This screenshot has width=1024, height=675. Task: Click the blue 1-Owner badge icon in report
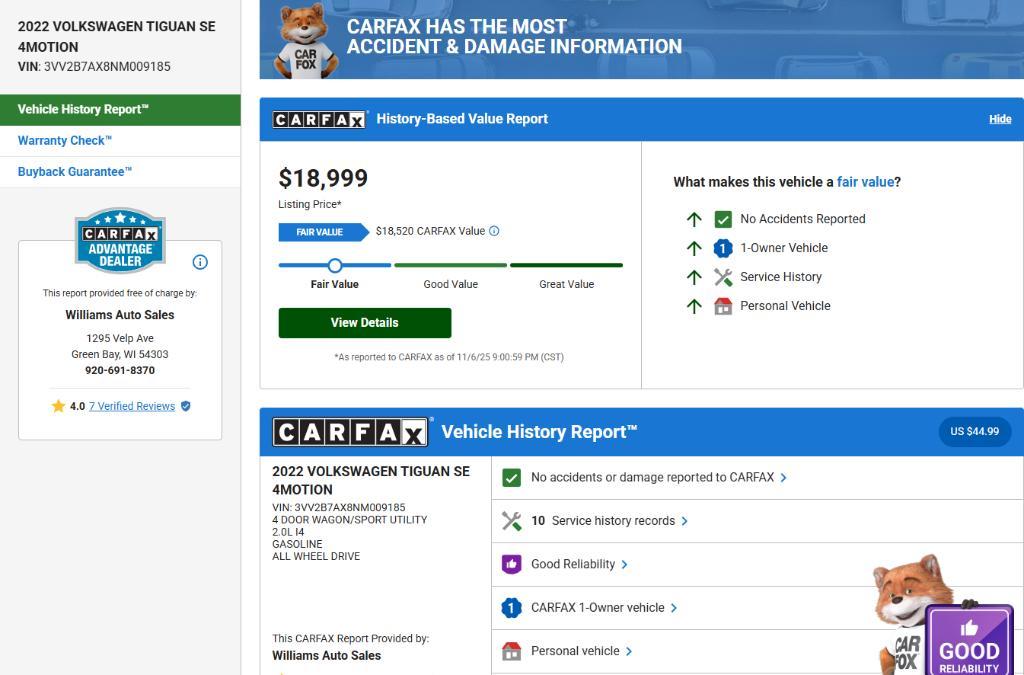tap(511, 608)
